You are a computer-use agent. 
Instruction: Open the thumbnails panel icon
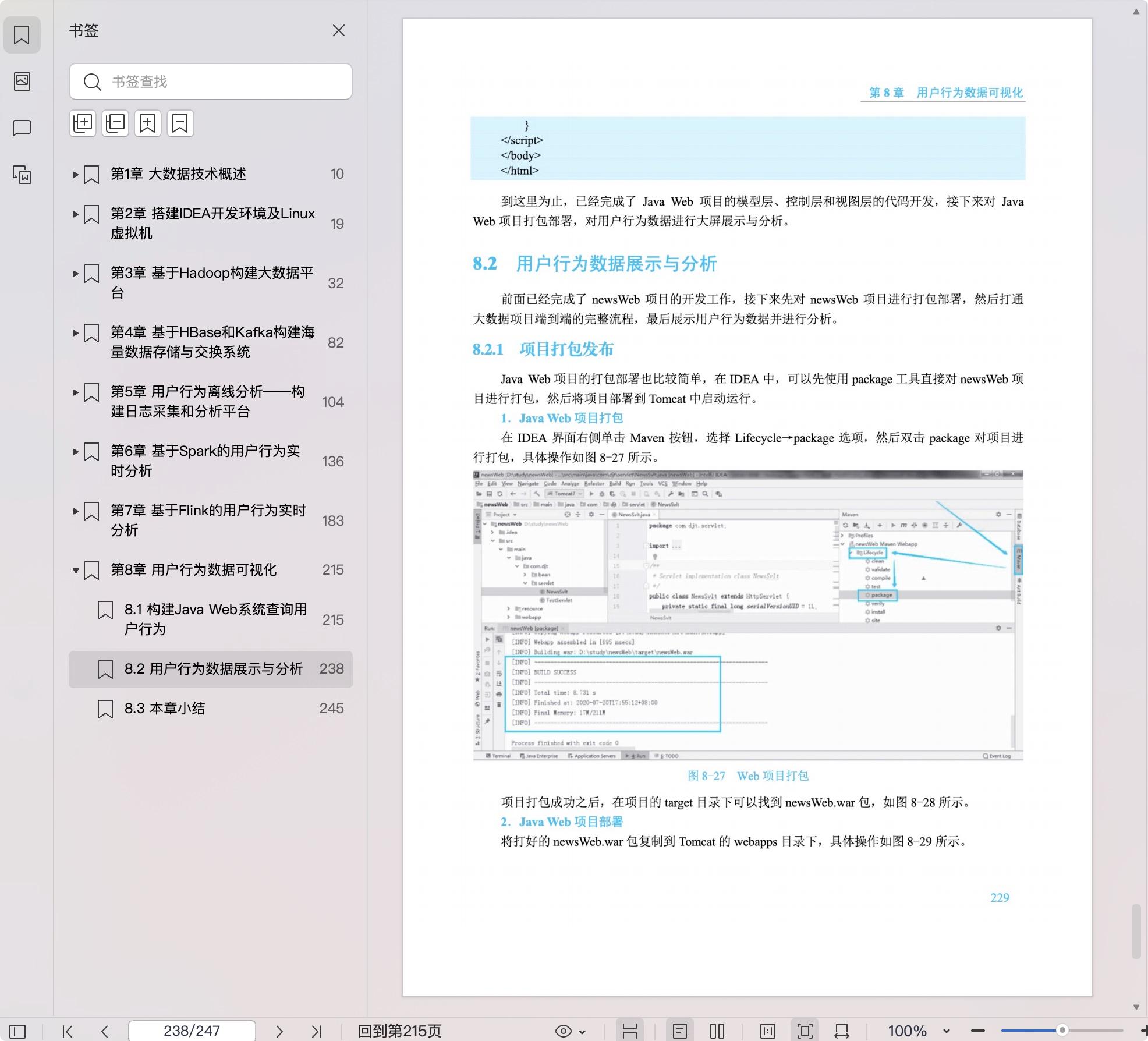click(x=22, y=81)
